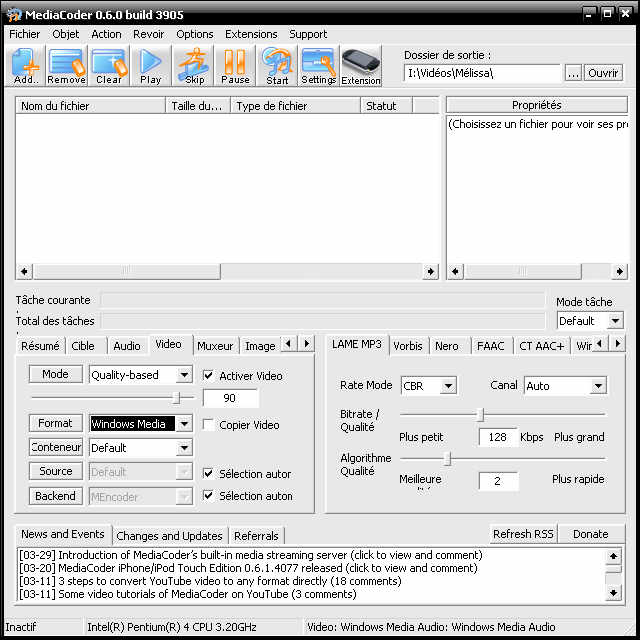The height and width of the screenshot is (640, 640).
Task: Click the Add file toolbar icon
Action: click(26, 66)
